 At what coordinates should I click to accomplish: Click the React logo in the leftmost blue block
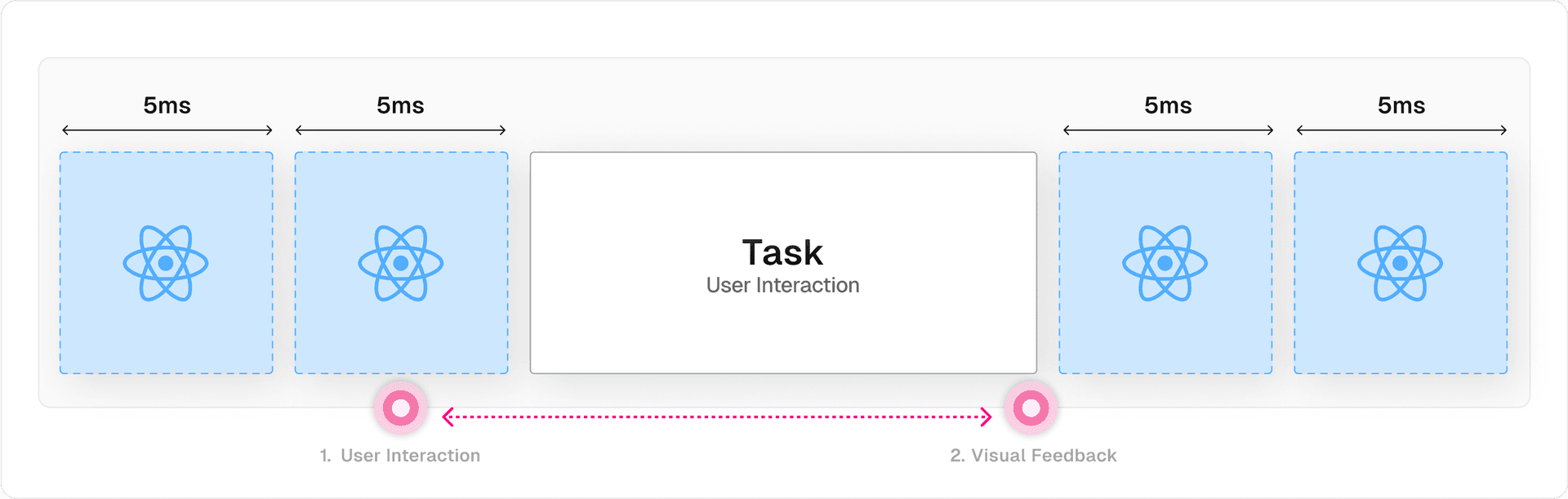coord(166,263)
